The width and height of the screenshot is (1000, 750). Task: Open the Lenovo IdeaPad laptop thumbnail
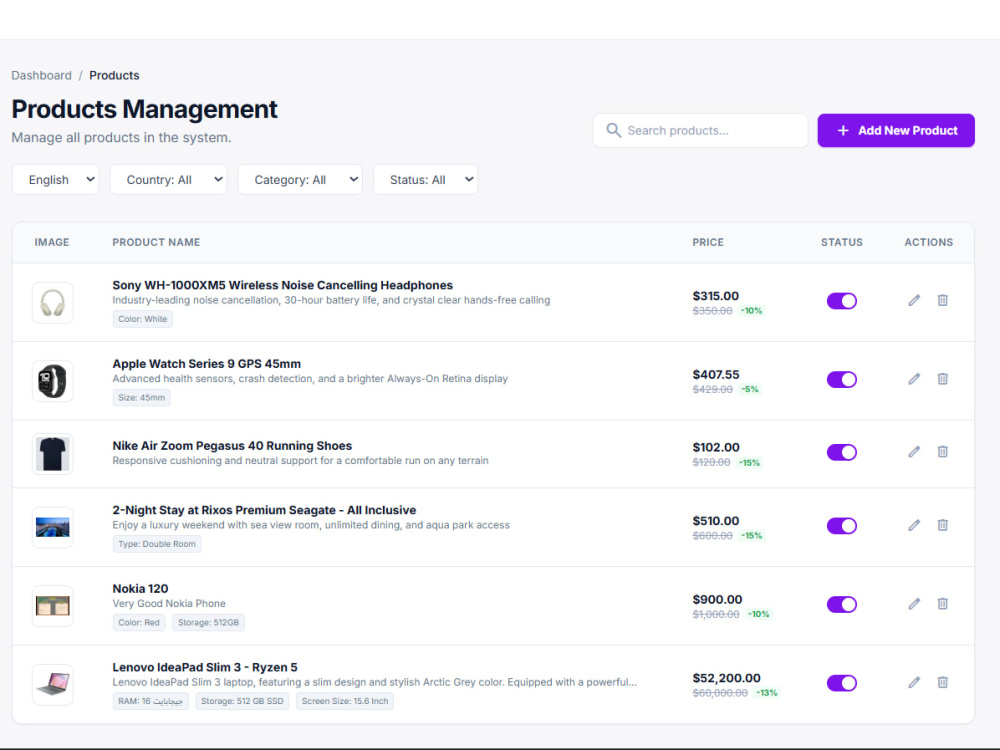coord(52,685)
